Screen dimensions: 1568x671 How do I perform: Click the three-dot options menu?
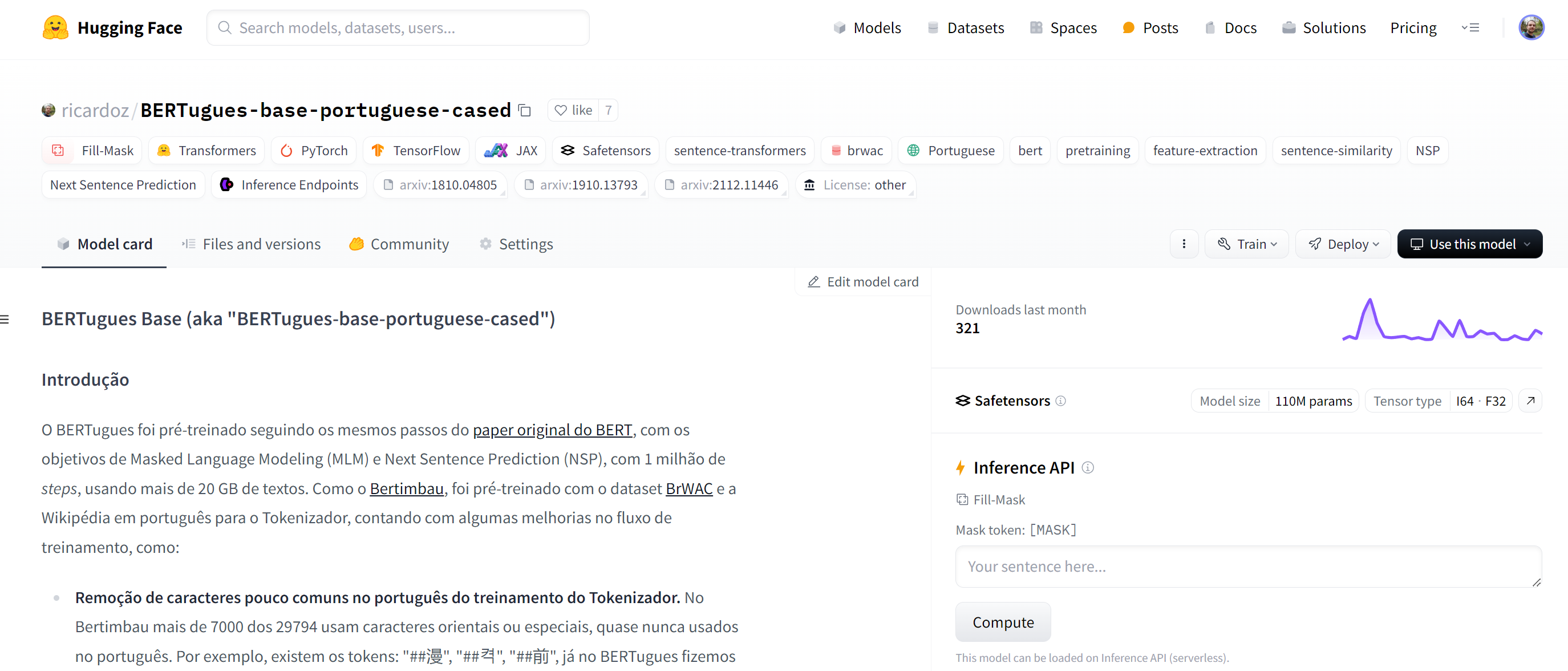[x=1184, y=244]
